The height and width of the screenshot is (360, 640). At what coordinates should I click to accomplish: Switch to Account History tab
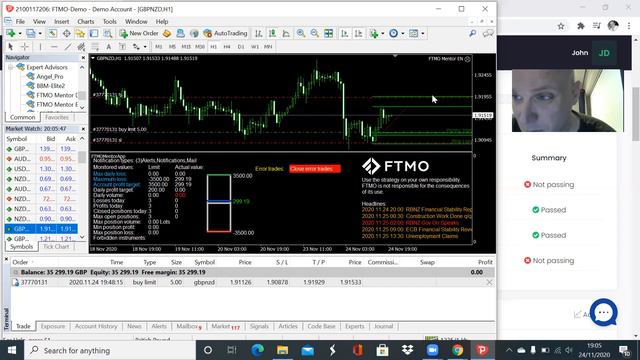point(96,327)
